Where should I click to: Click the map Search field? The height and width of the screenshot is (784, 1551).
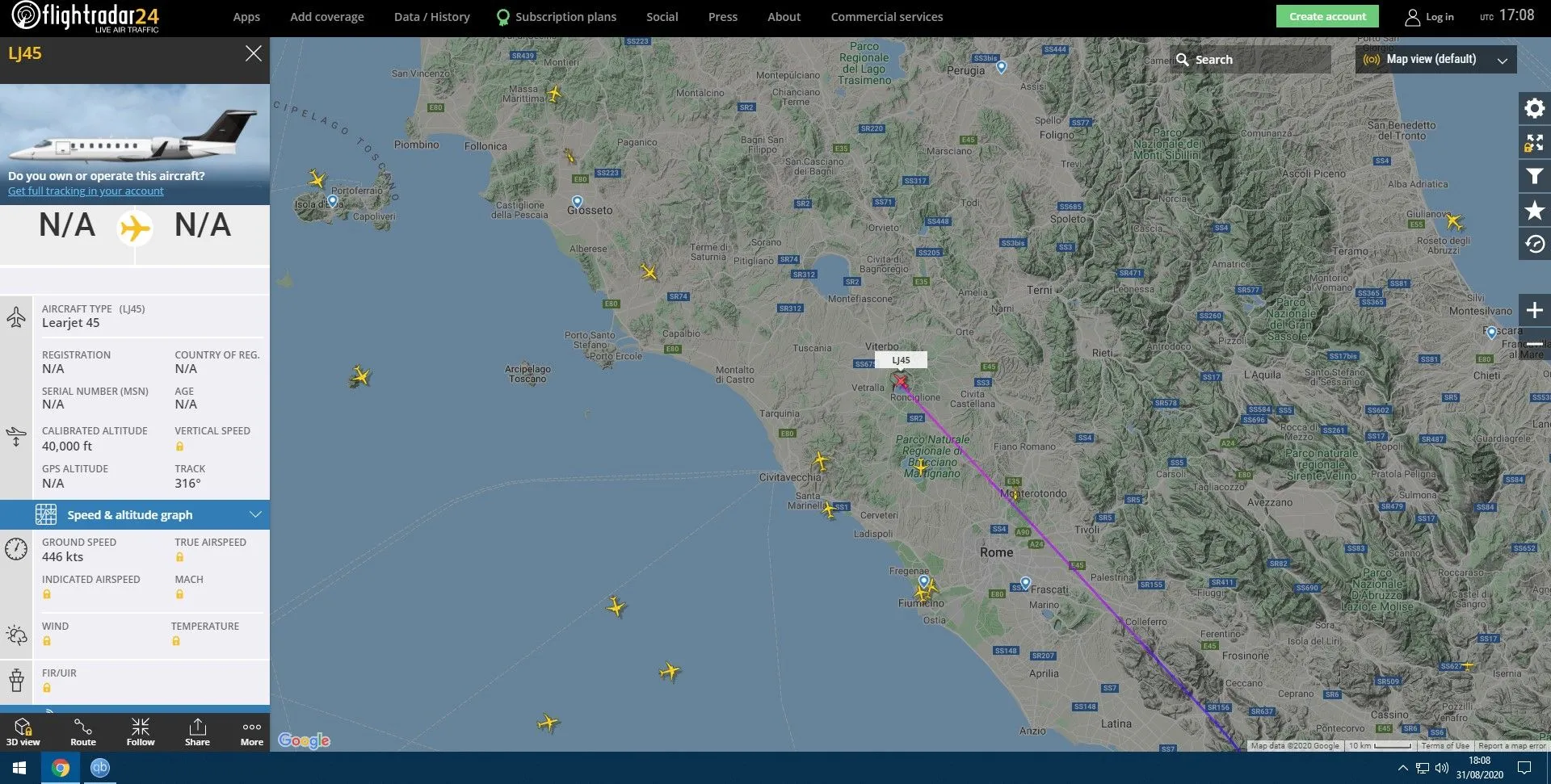pyautogui.click(x=1250, y=60)
